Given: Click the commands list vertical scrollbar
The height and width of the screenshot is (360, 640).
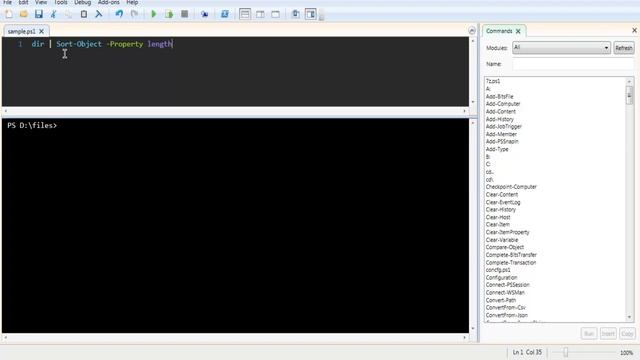Looking at the screenshot, I should [629, 199].
